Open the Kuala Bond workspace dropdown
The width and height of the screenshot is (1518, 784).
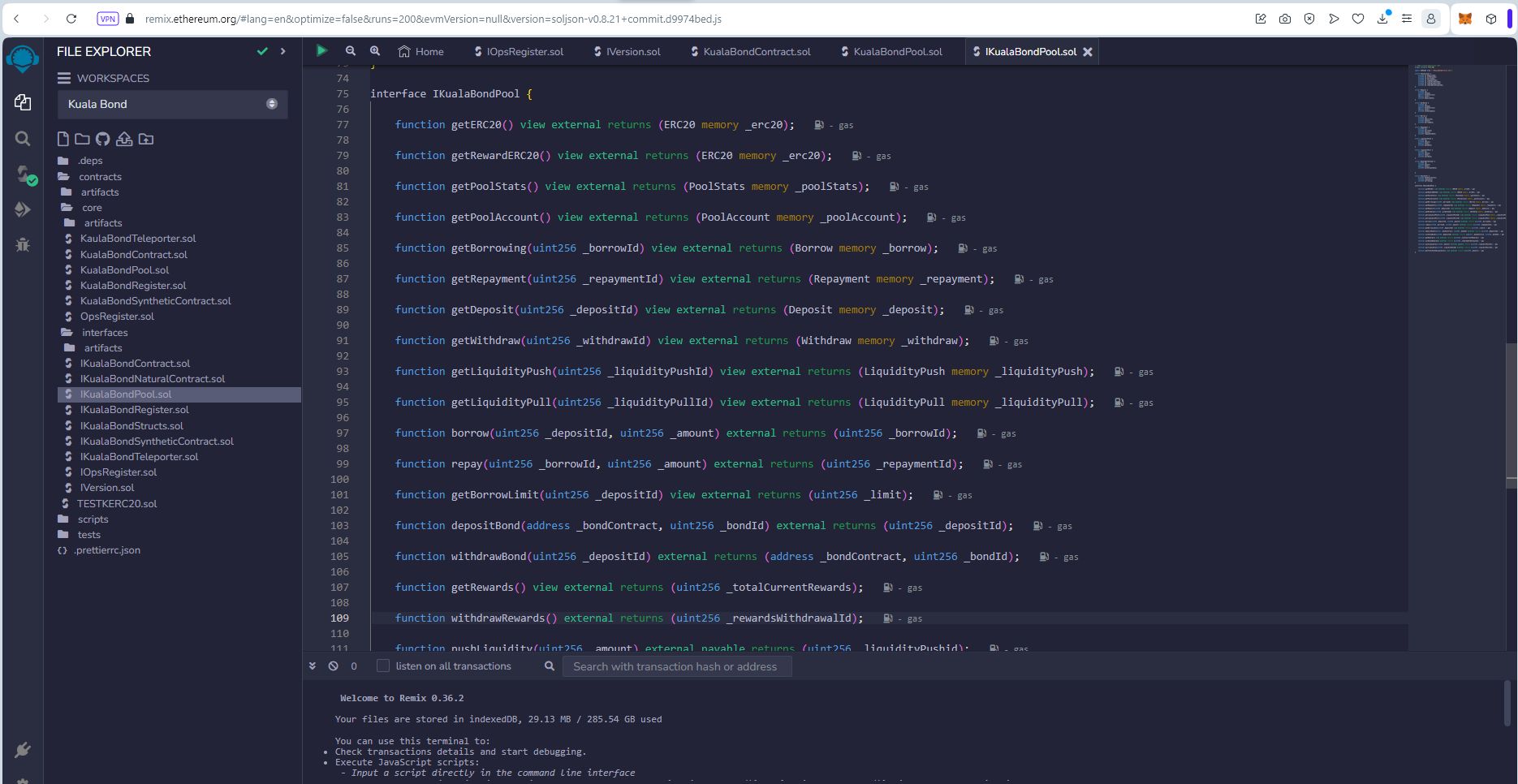[173, 104]
